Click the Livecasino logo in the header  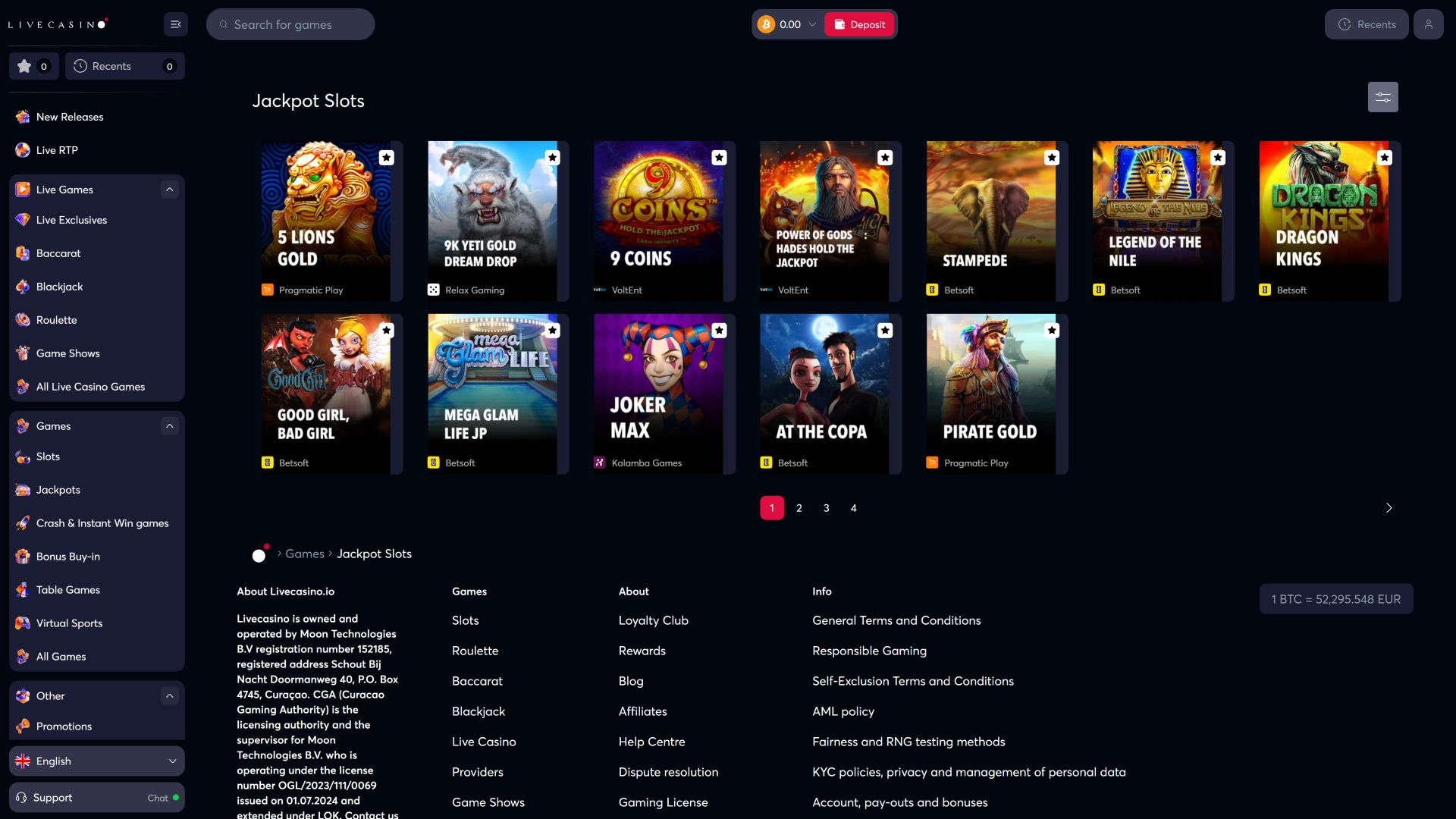[x=58, y=24]
